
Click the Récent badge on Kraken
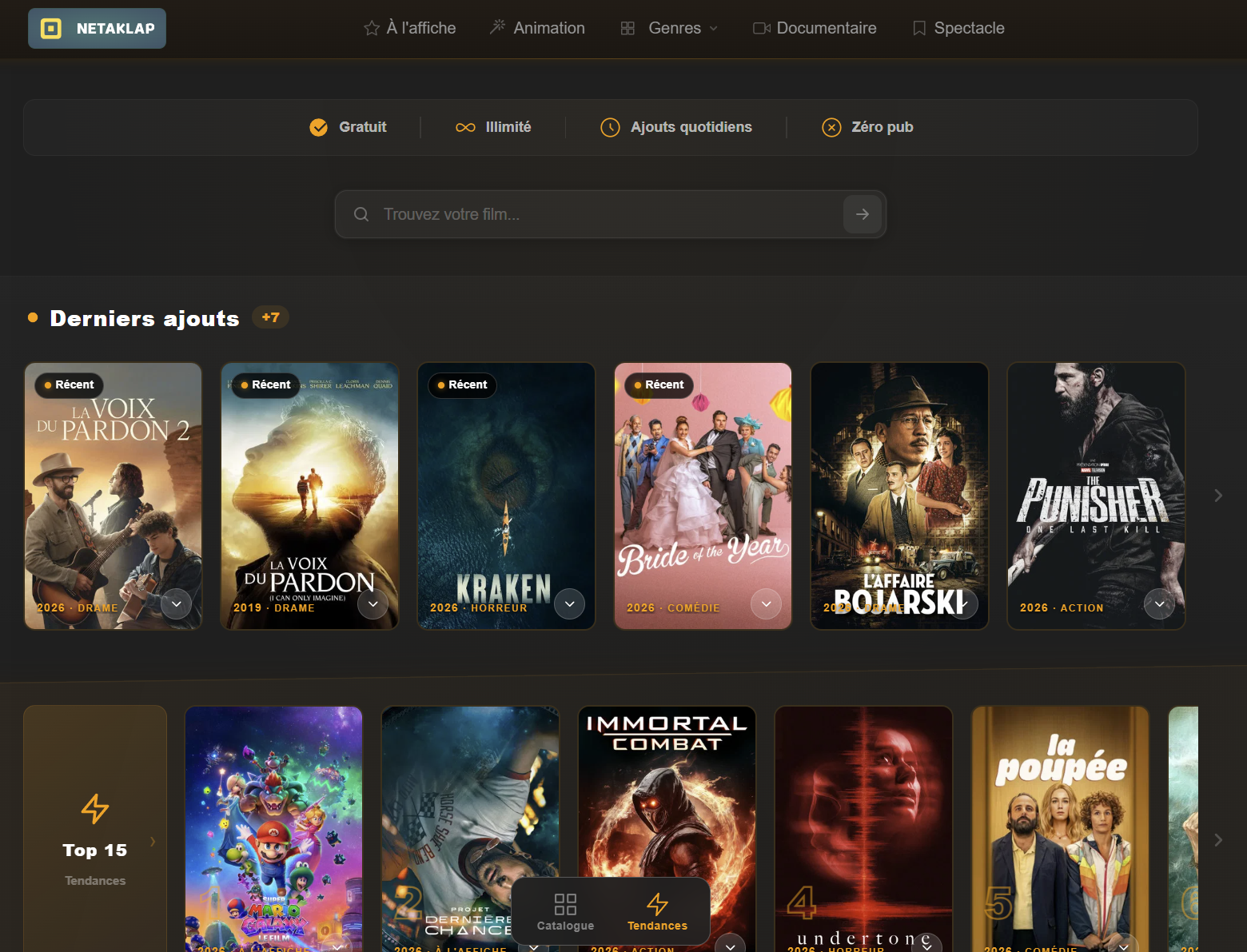pos(462,385)
